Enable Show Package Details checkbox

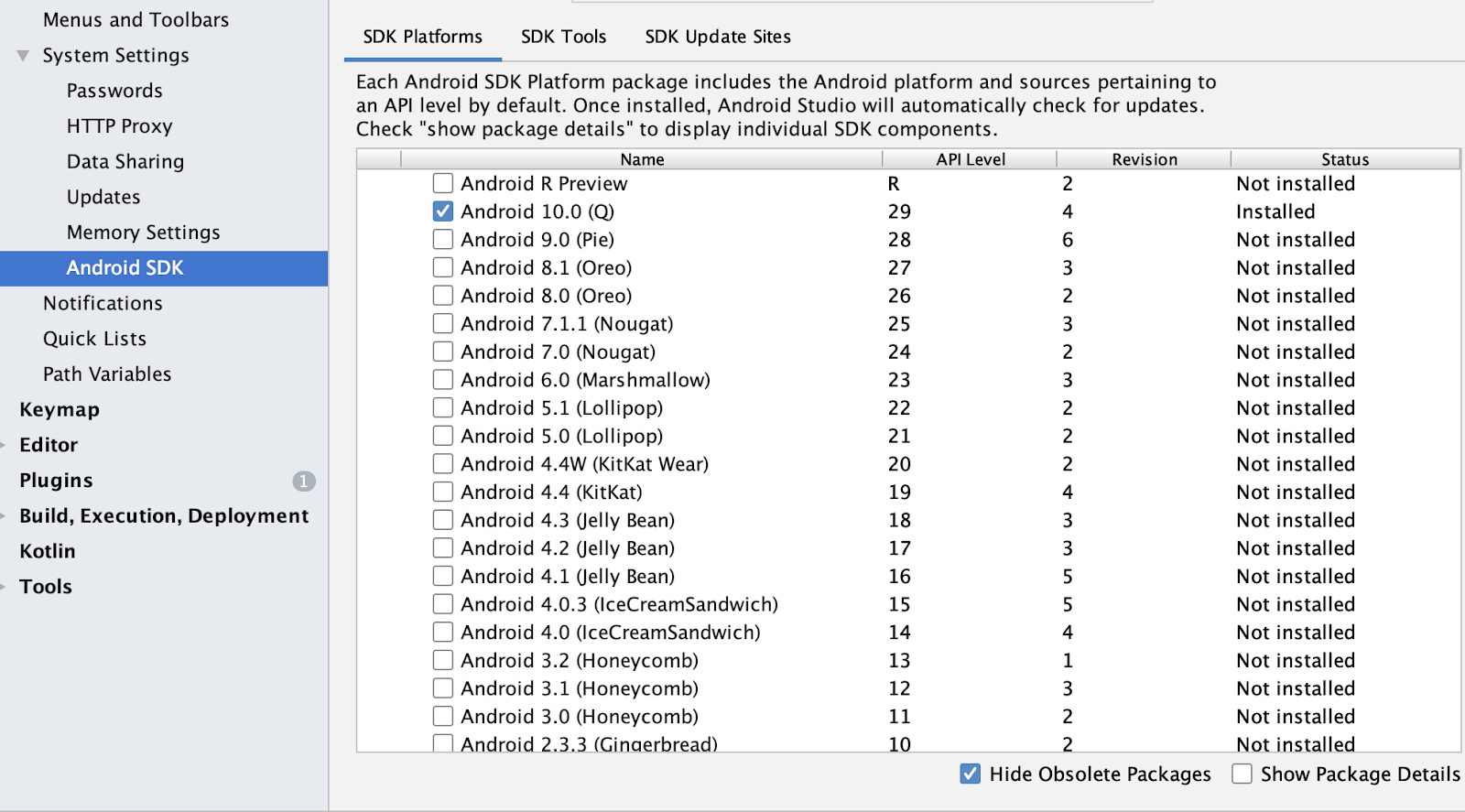click(x=1243, y=774)
